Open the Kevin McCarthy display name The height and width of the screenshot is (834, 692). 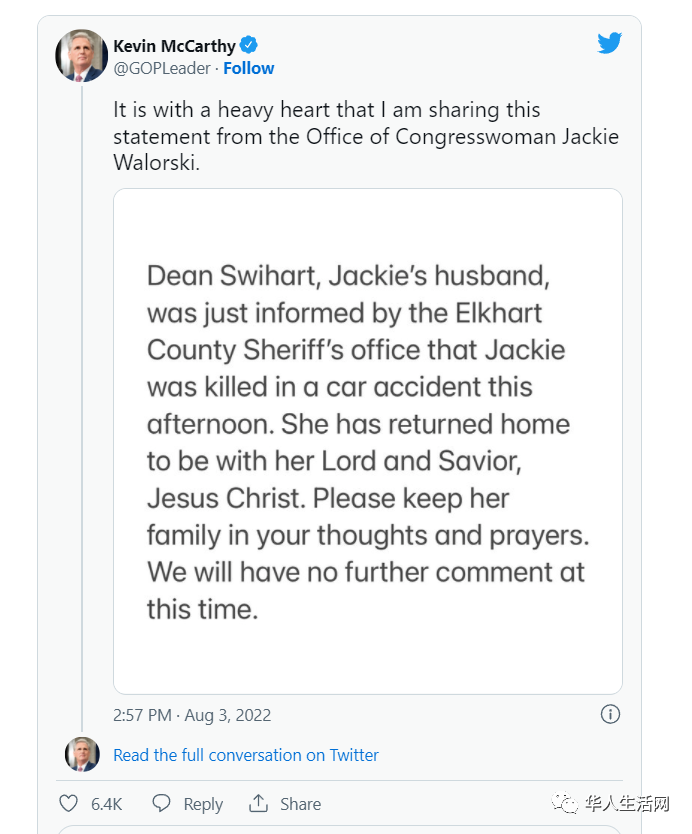(174, 46)
